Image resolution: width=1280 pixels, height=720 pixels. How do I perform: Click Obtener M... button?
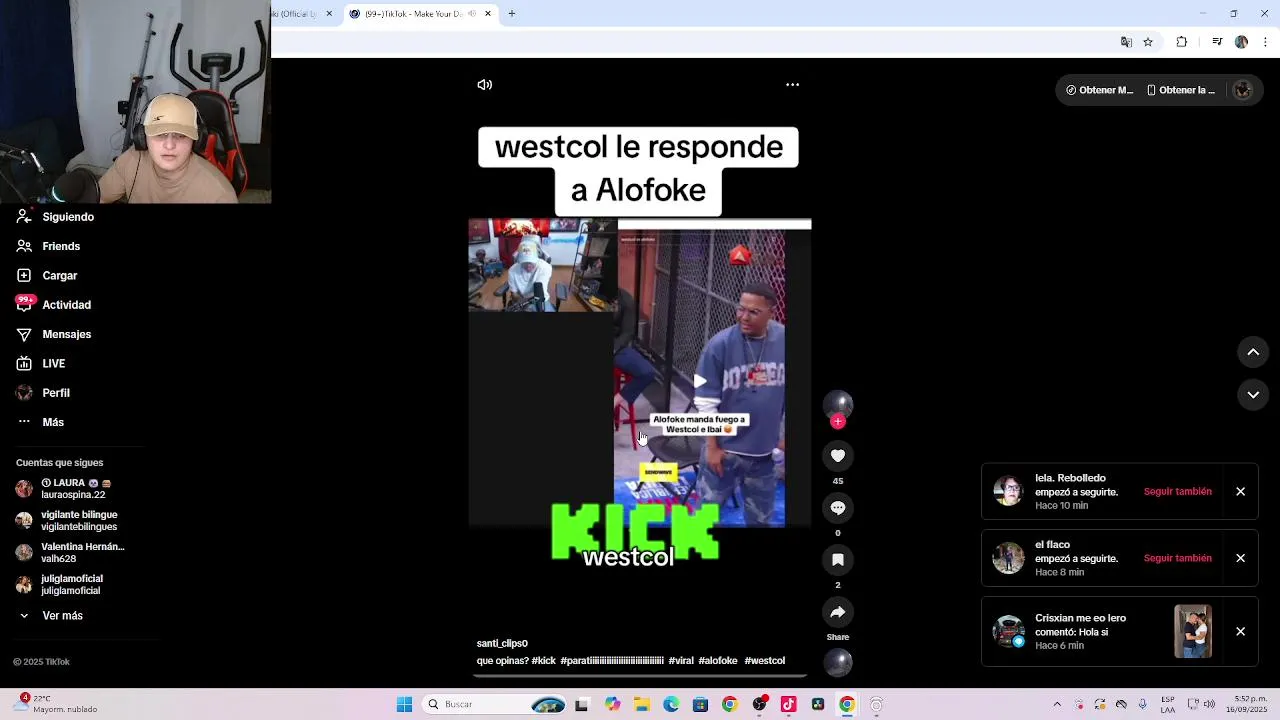point(1099,90)
